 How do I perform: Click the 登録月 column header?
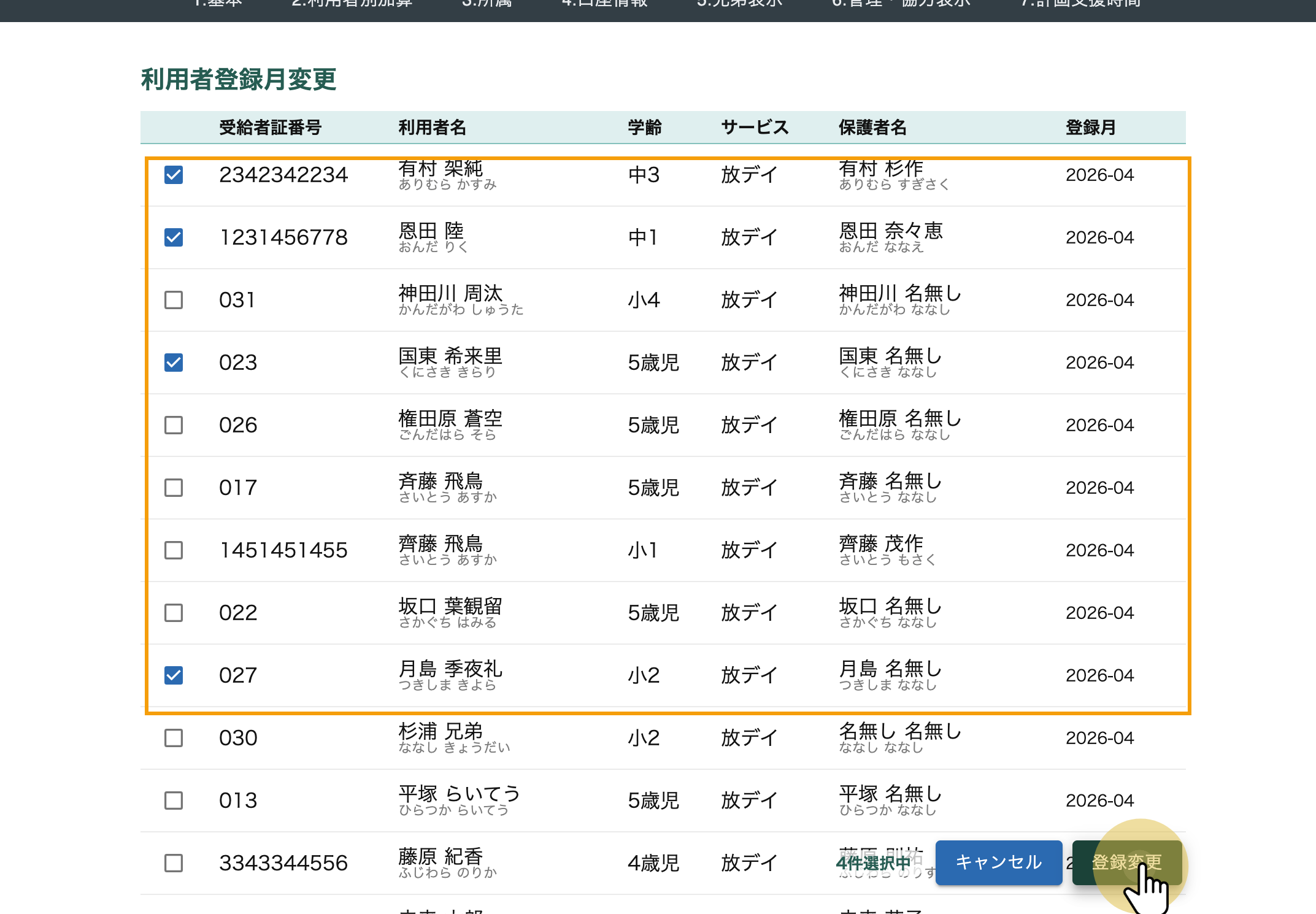click(1090, 128)
